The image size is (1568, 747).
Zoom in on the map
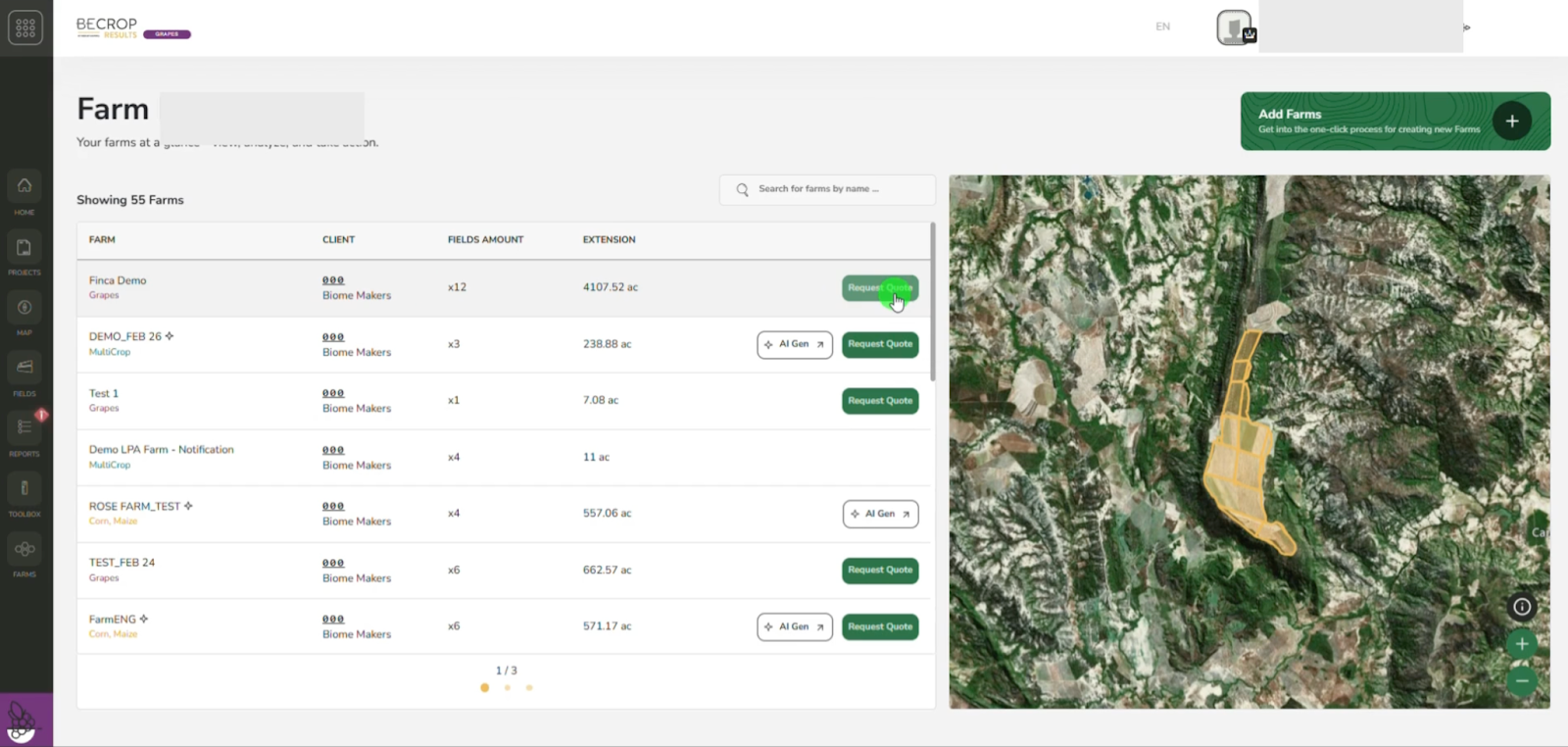1521,644
